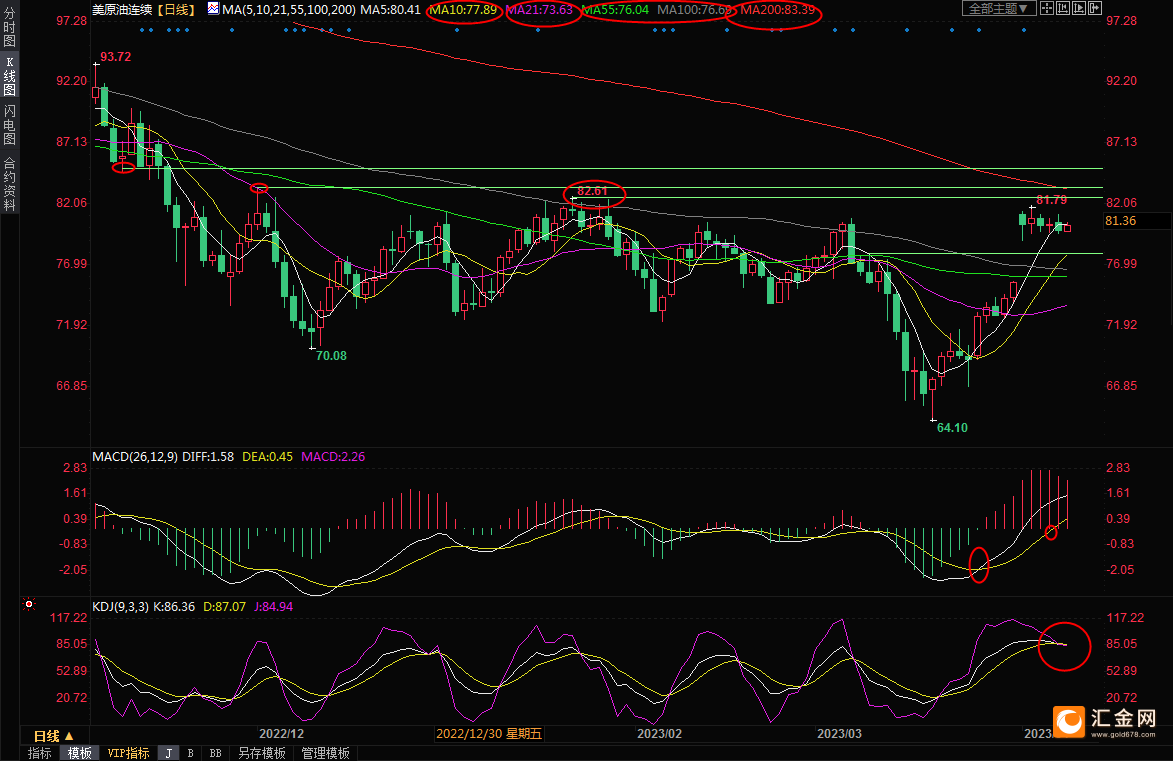Click the shrink chart range icon
Image resolution: width=1173 pixels, height=761 pixels.
point(1063,8)
